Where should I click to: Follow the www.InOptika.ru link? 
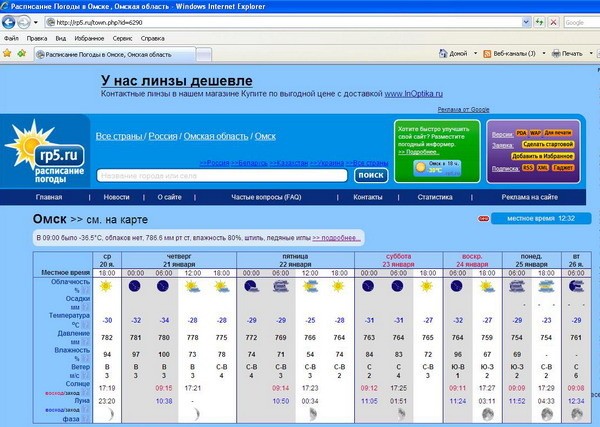click(x=414, y=94)
